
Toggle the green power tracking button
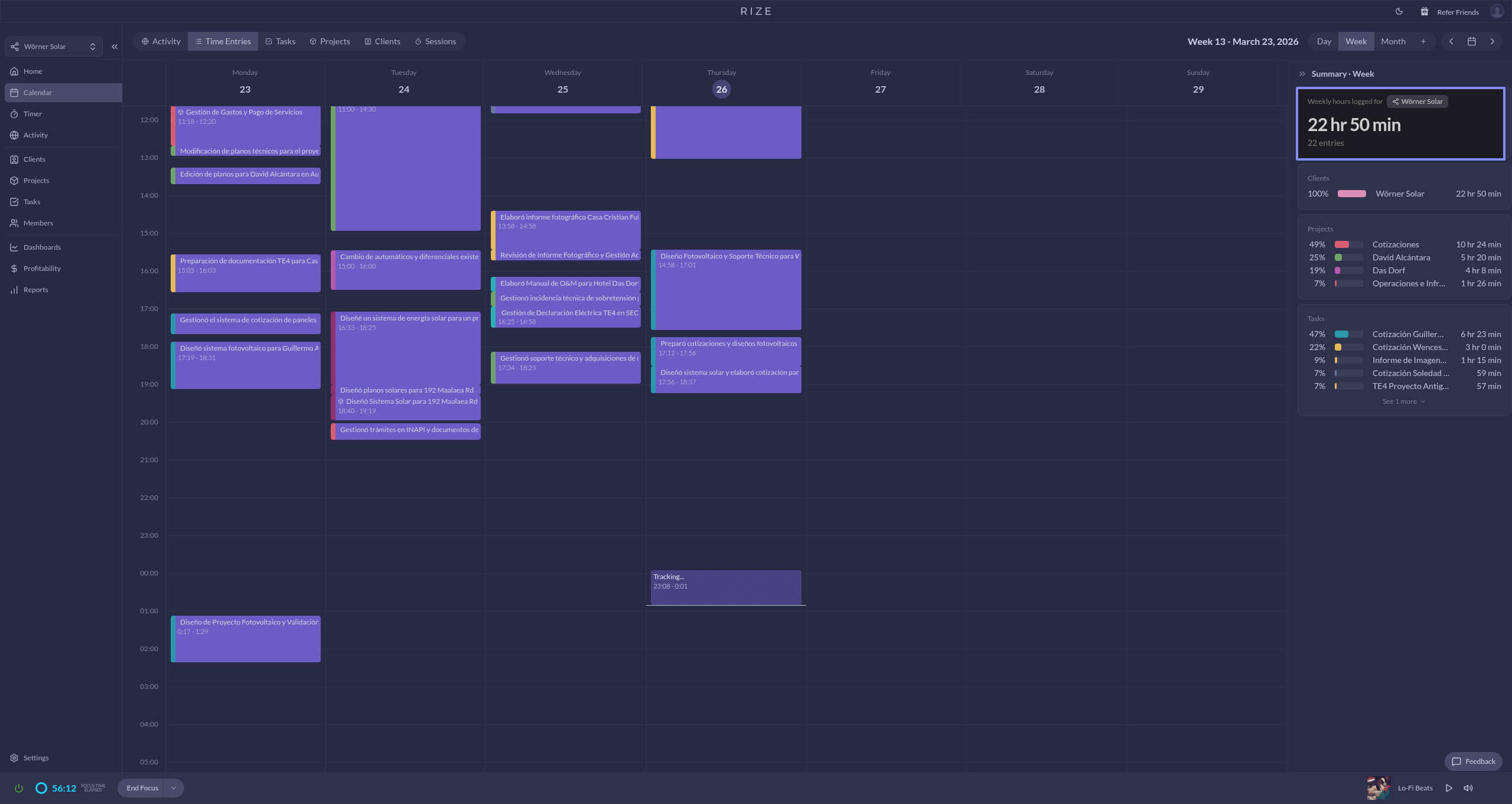coord(19,788)
